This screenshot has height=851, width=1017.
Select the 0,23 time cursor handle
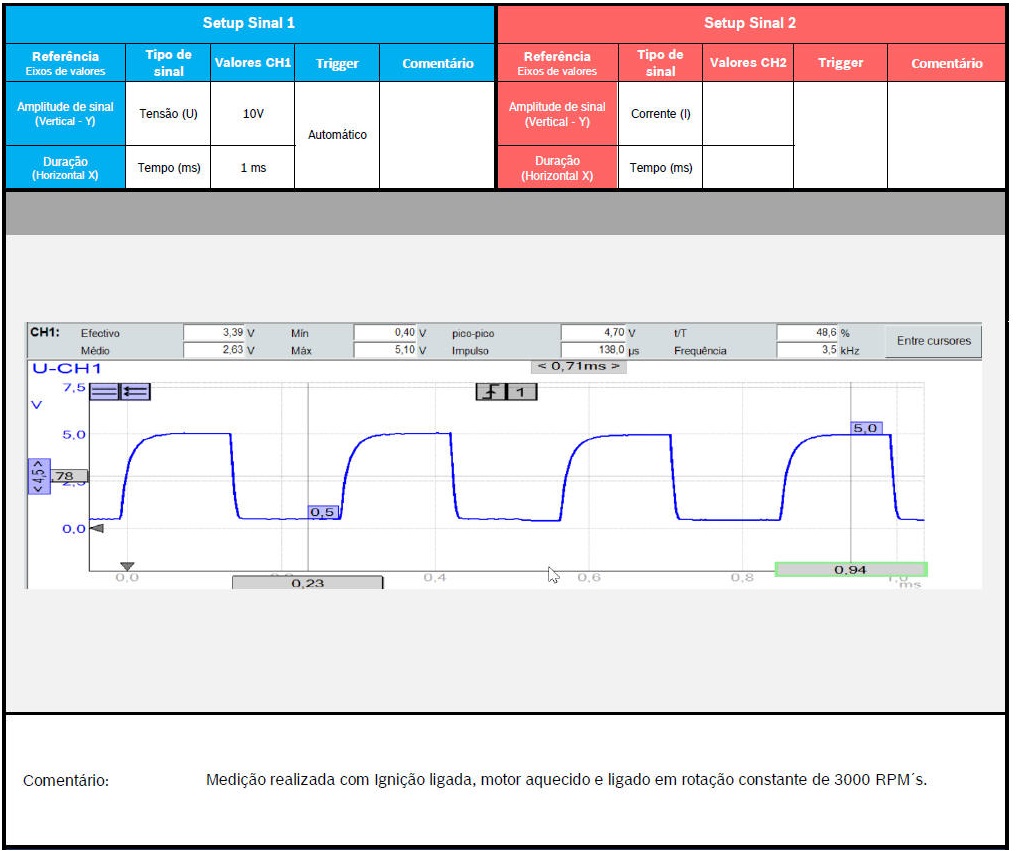pos(307,582)
